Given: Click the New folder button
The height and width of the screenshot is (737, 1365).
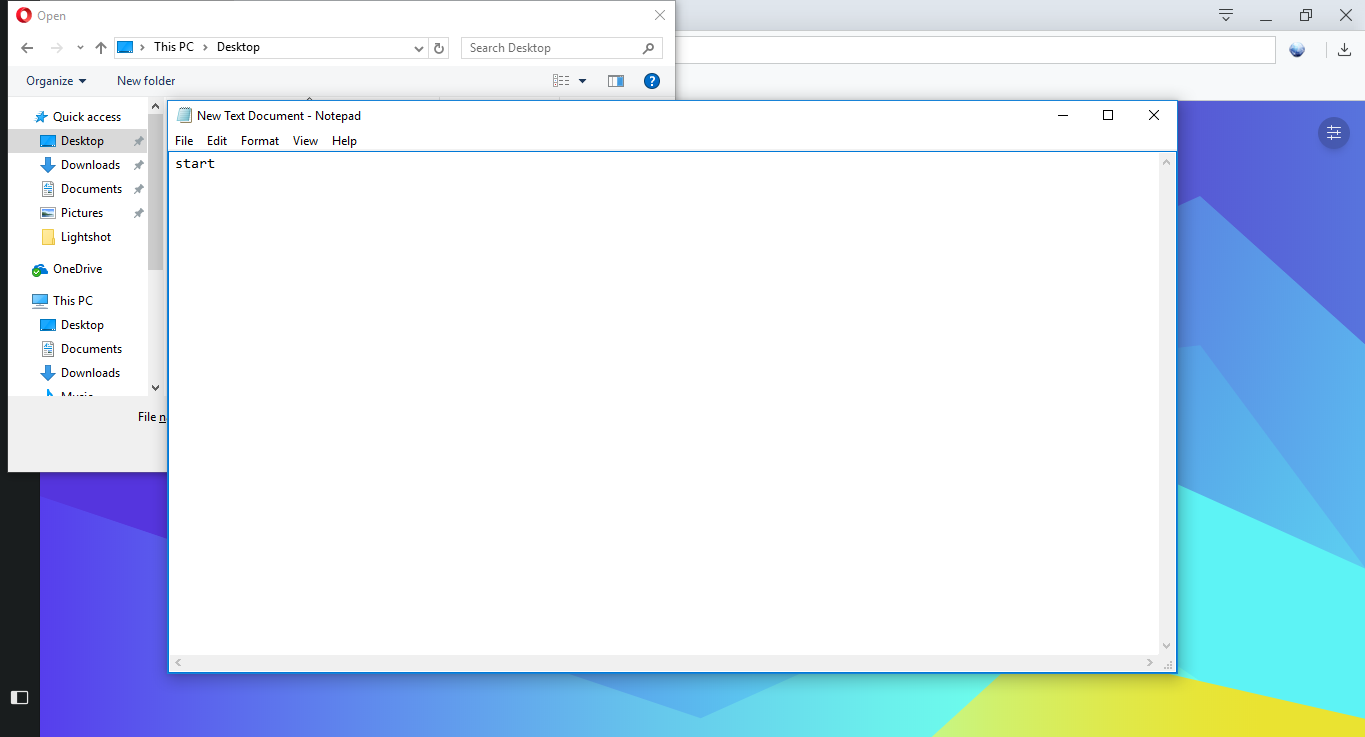Looking at the screenshot, I should (x=145, y=81).
